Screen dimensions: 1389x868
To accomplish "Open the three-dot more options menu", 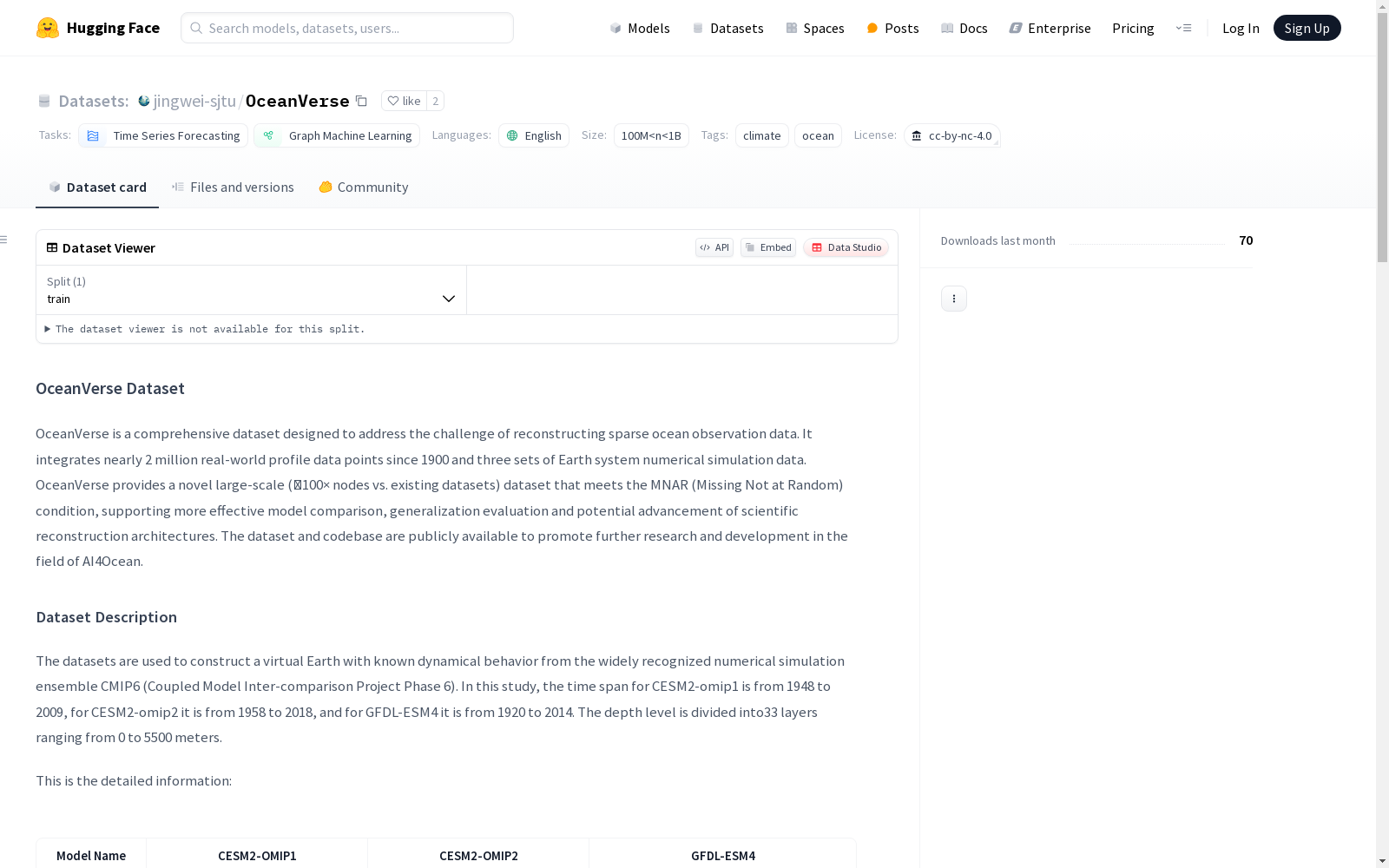I will click(954, 299).
